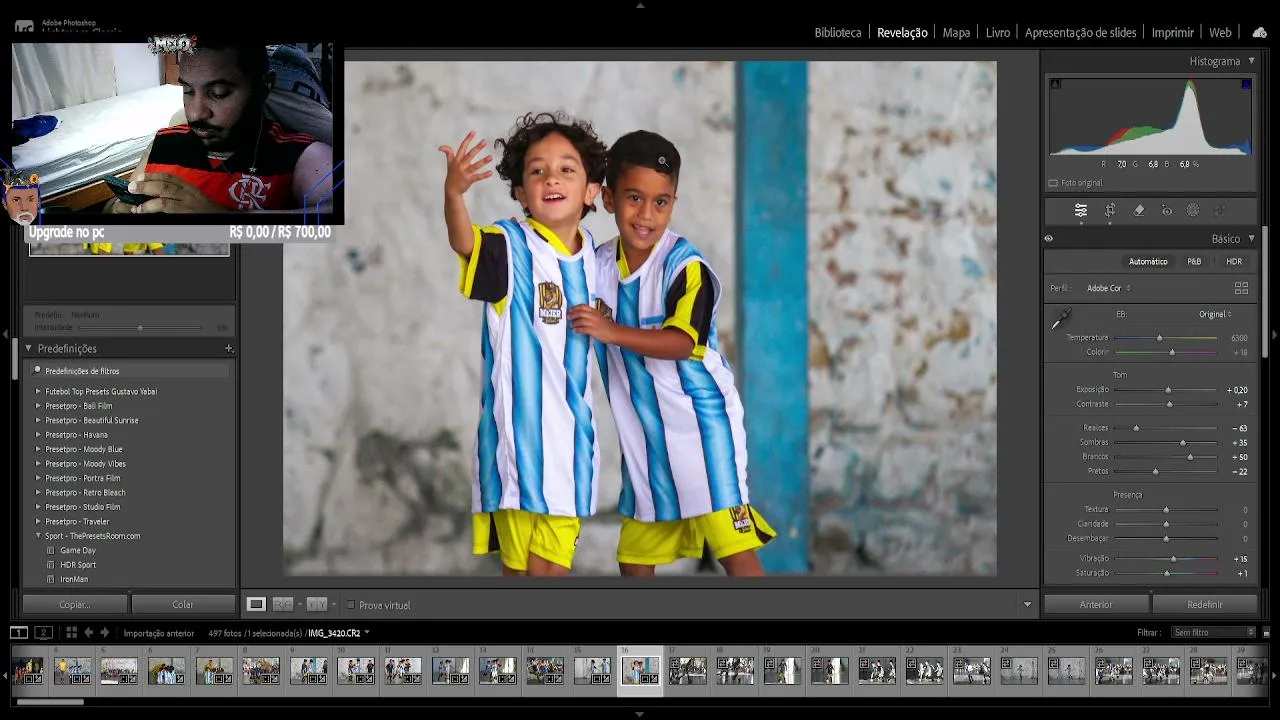Click the Game Day preset icon
Image resolution: width=1280 pixels, height=720 pixels.
(x=51, y=550)
